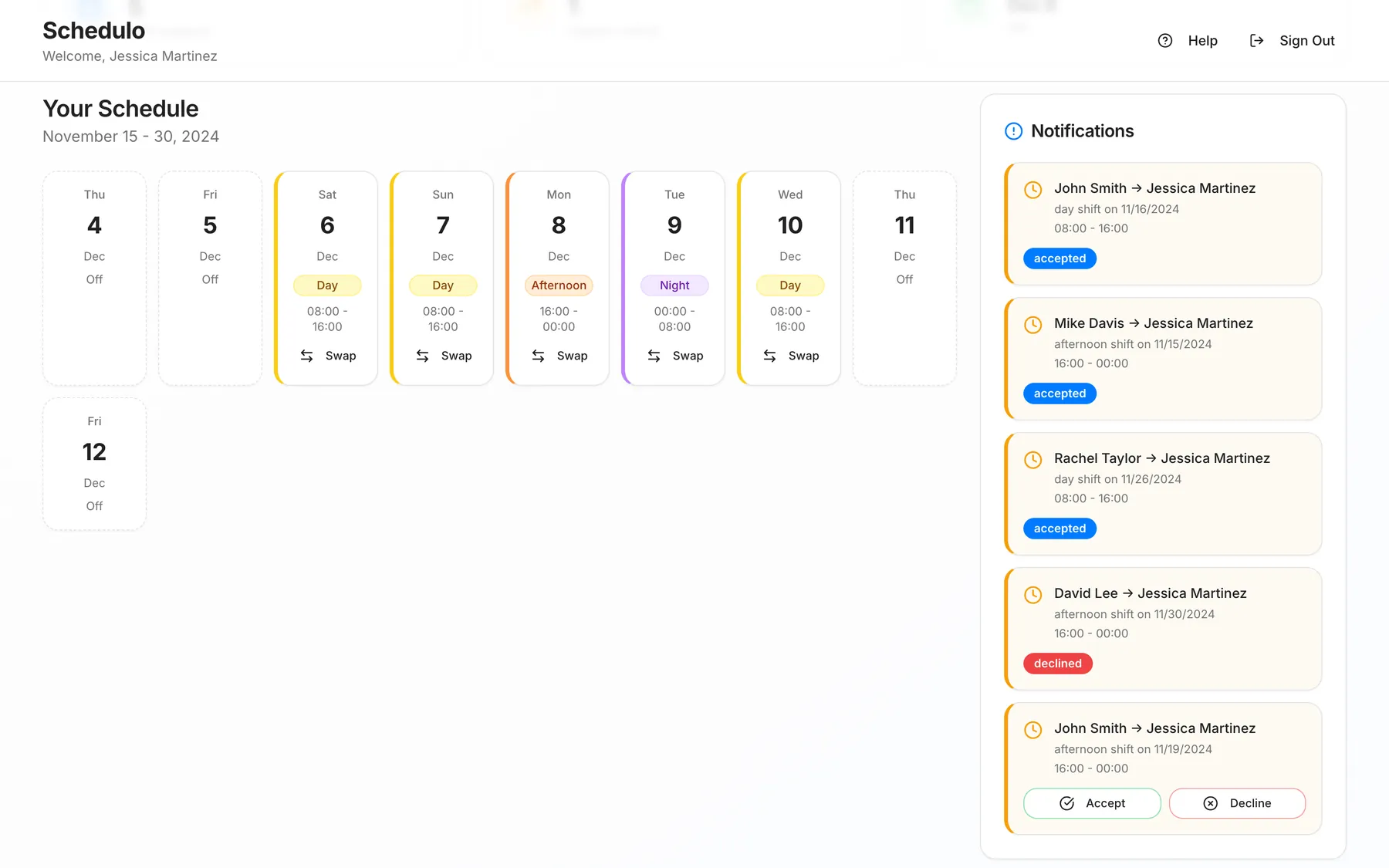Image resolution: width=1389 pixels, height=868 pixels.
Task: Click clock icon on Rachel Taylor notification
Action: (1032, 460)
